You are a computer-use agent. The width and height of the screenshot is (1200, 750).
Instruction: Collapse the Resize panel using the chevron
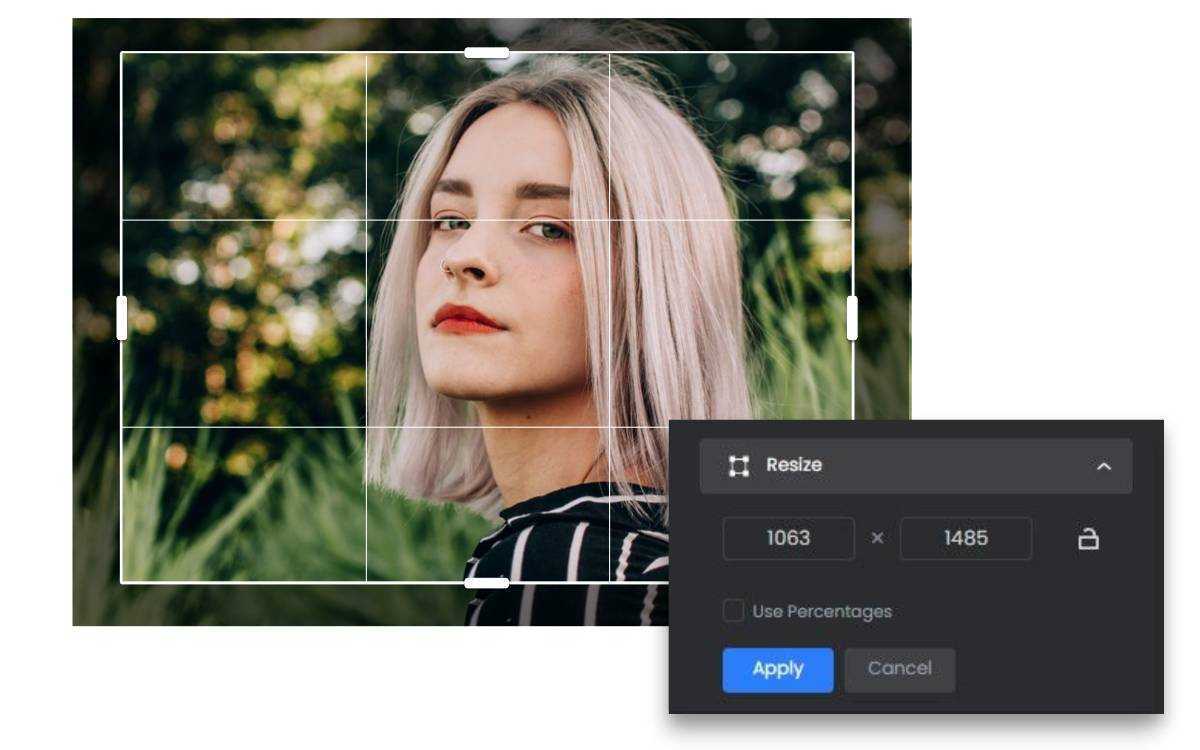coord(1105,464)
